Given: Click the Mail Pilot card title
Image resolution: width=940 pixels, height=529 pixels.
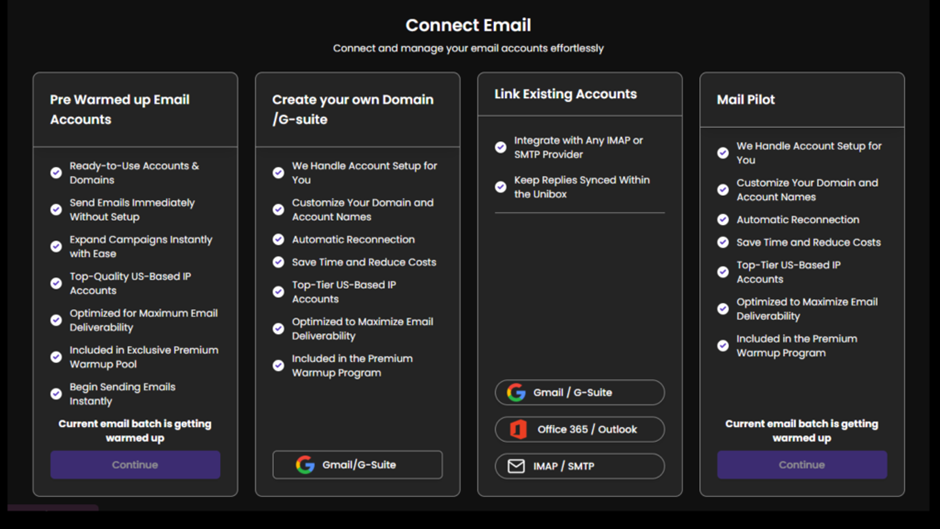Looking at the screenshot, I should click(x=746, y=100).
